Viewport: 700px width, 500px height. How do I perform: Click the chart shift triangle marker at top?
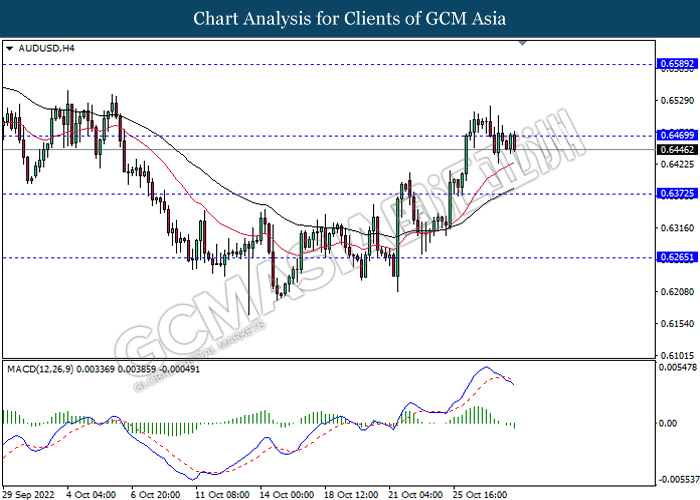(x=522, y=43)
